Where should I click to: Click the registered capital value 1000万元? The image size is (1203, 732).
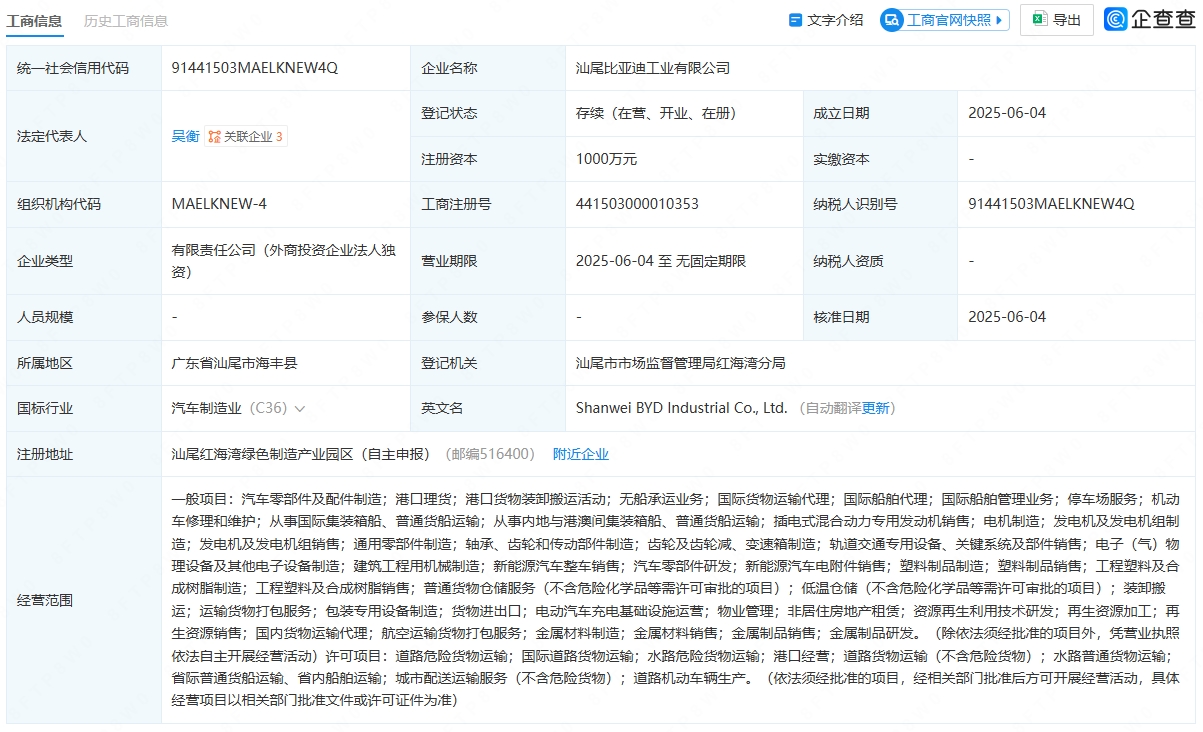(x=606, y=159)
